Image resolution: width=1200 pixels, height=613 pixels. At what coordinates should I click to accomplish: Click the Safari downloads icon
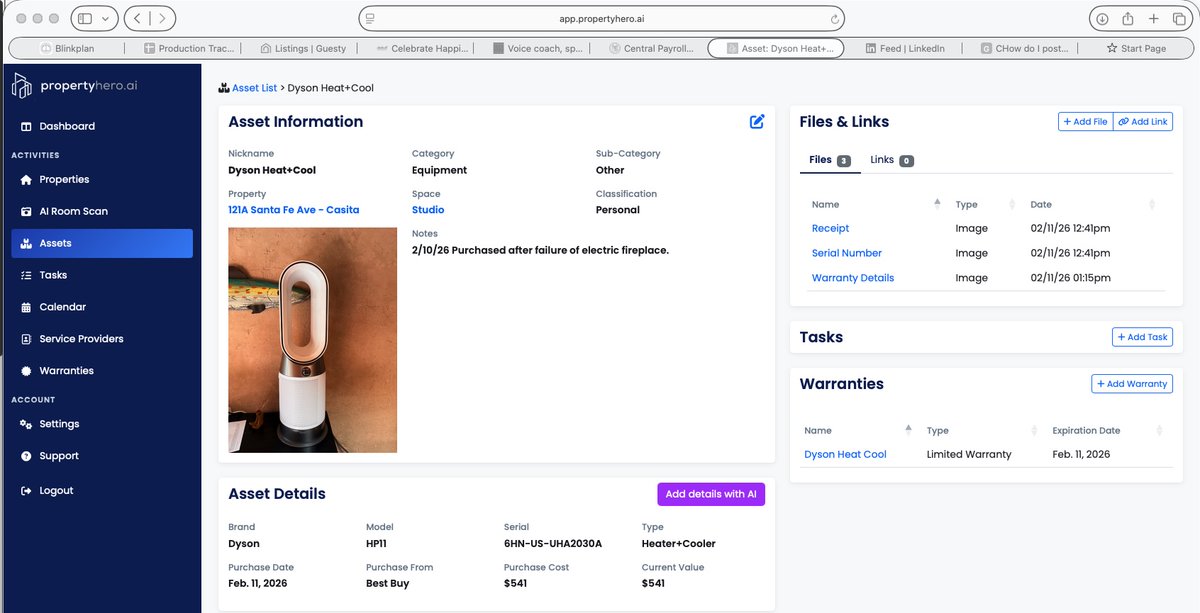click(1102, 18)
